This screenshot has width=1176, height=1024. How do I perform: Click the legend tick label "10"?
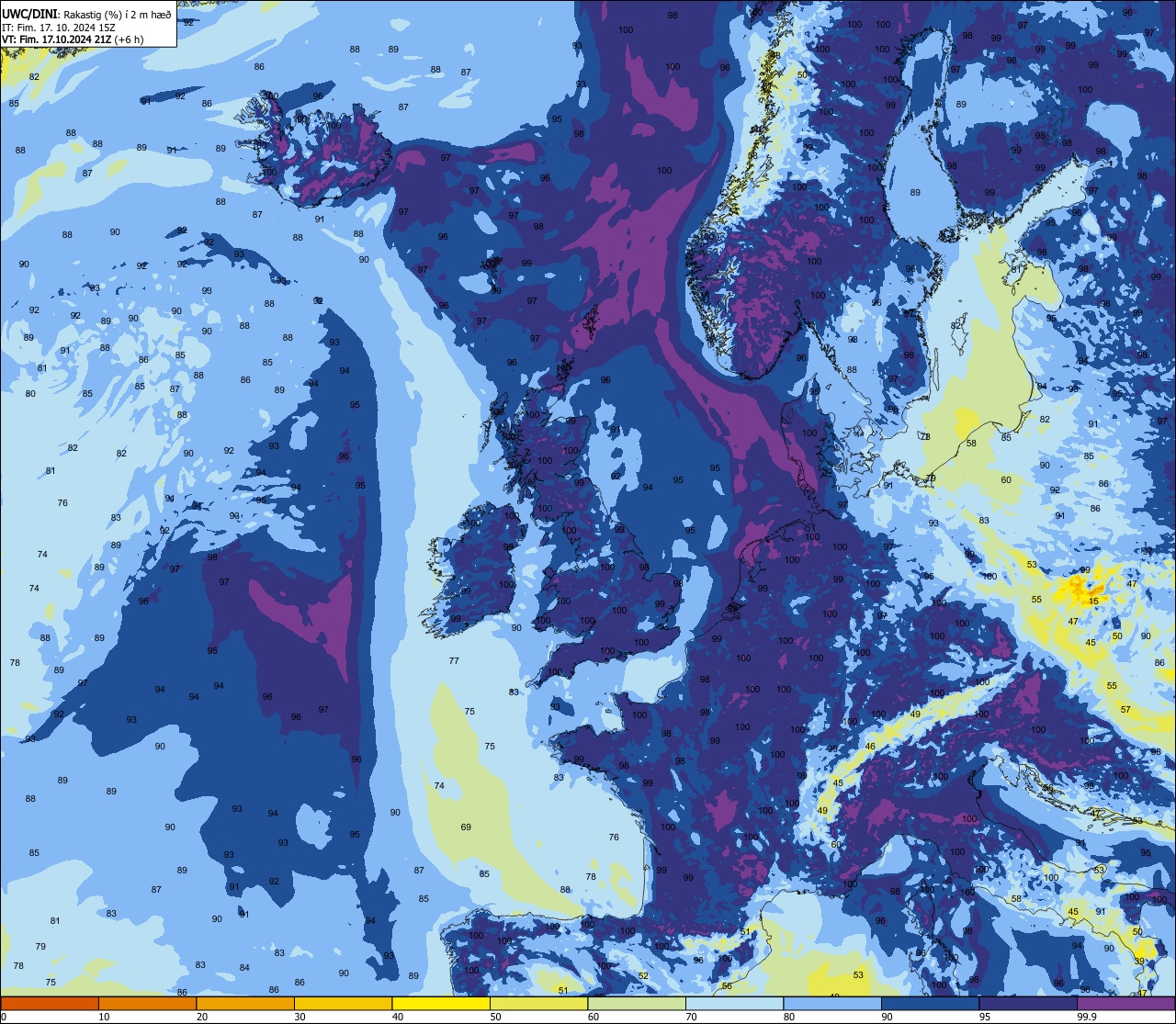(x=104, y=1017)
